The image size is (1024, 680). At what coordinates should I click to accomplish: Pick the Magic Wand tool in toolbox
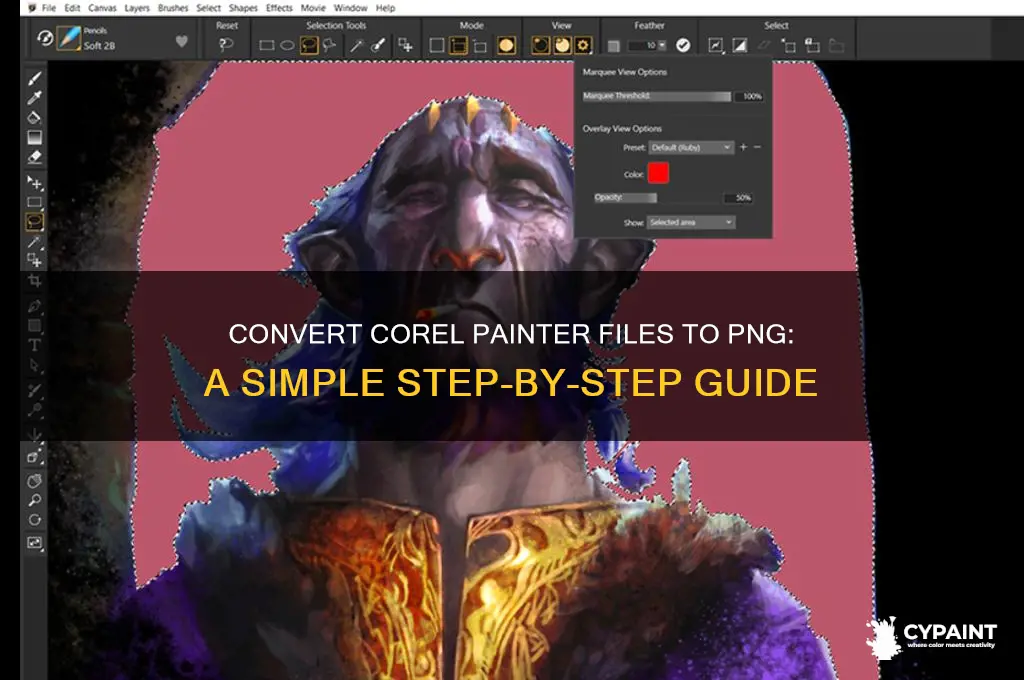tap(35, 242)
